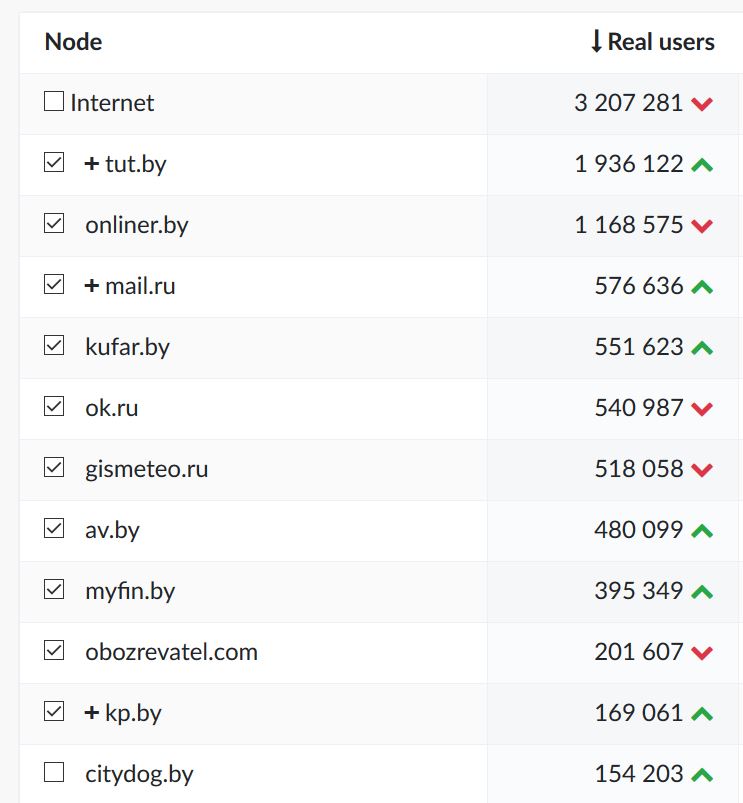The width and height of the screenshot is (743, 803).
Task: Click red trend arrow for obozrevatel.com
Action: [x=702, y=653]
